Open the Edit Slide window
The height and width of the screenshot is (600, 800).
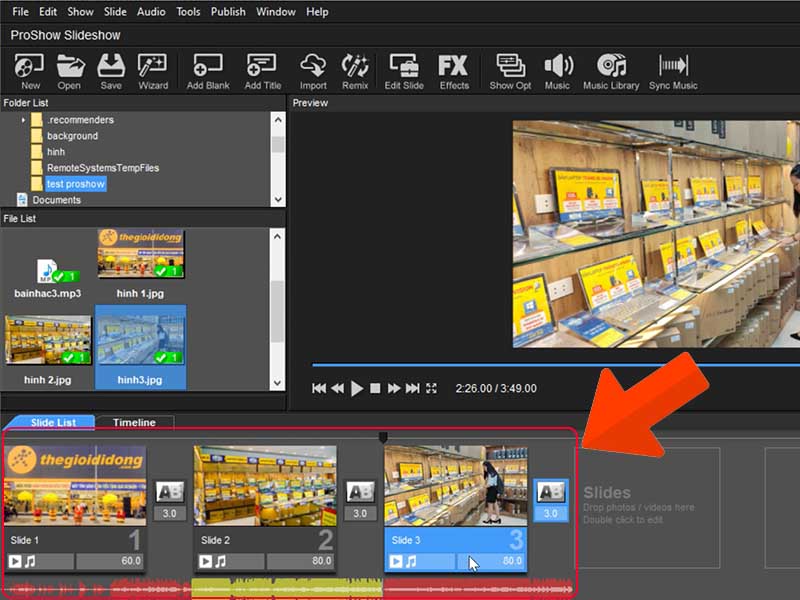[403, 70]
